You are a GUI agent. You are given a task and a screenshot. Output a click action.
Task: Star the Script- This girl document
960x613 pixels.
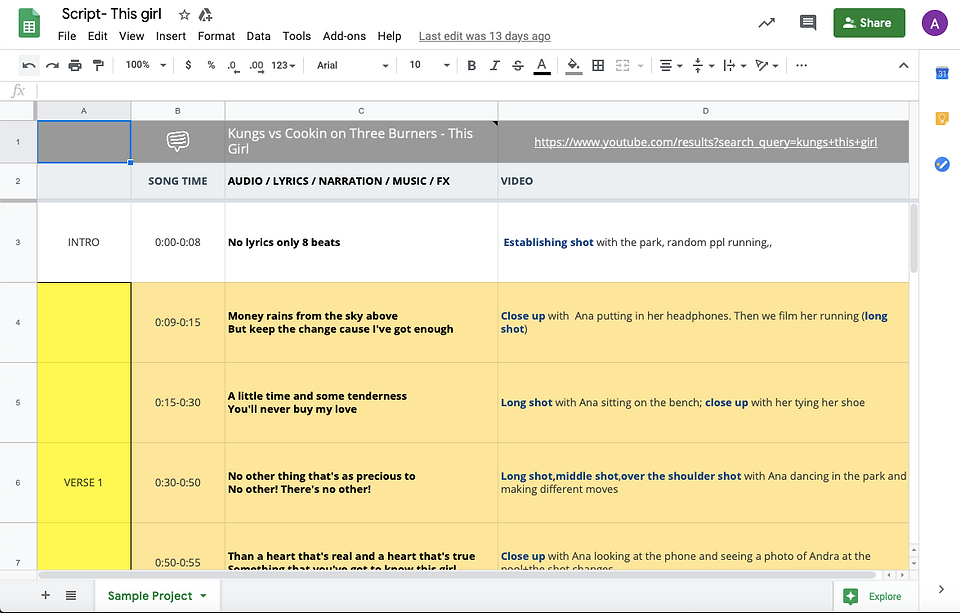184,15
